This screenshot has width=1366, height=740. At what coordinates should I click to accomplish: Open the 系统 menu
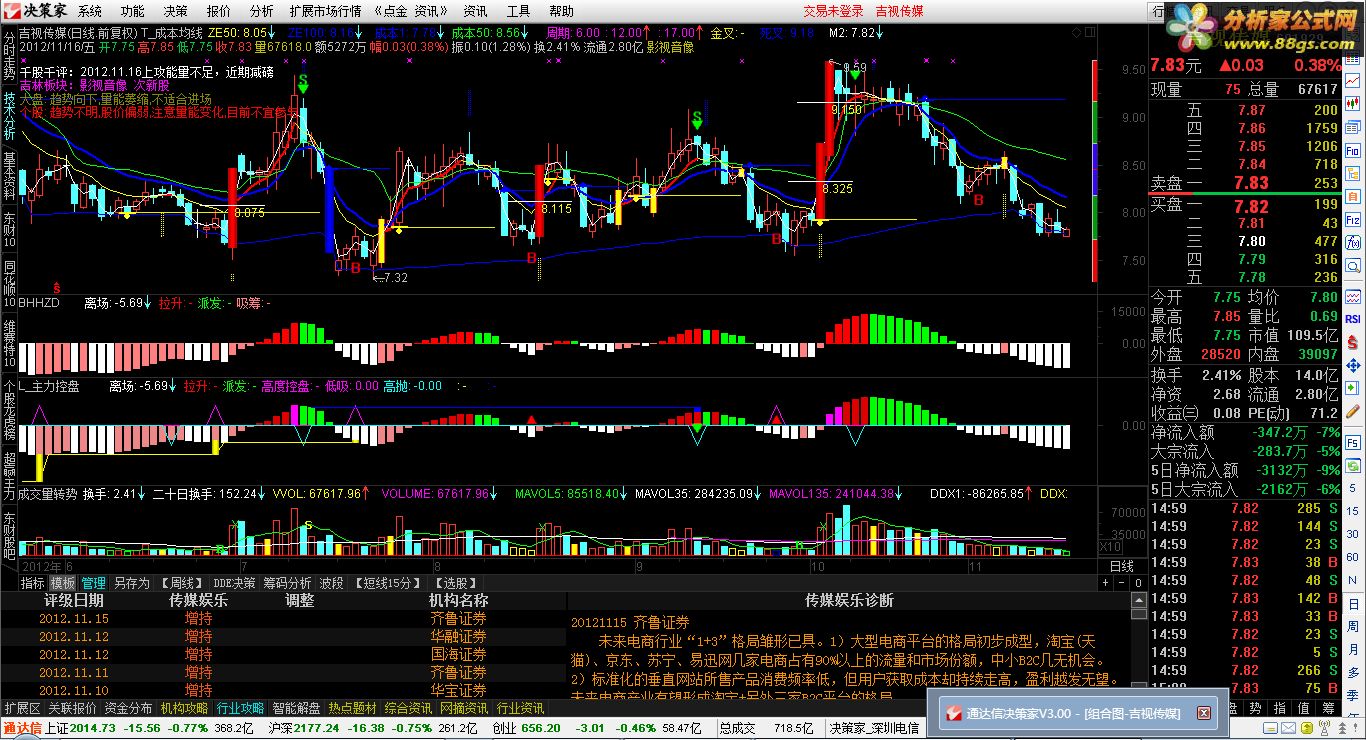[x=90, y=11]
